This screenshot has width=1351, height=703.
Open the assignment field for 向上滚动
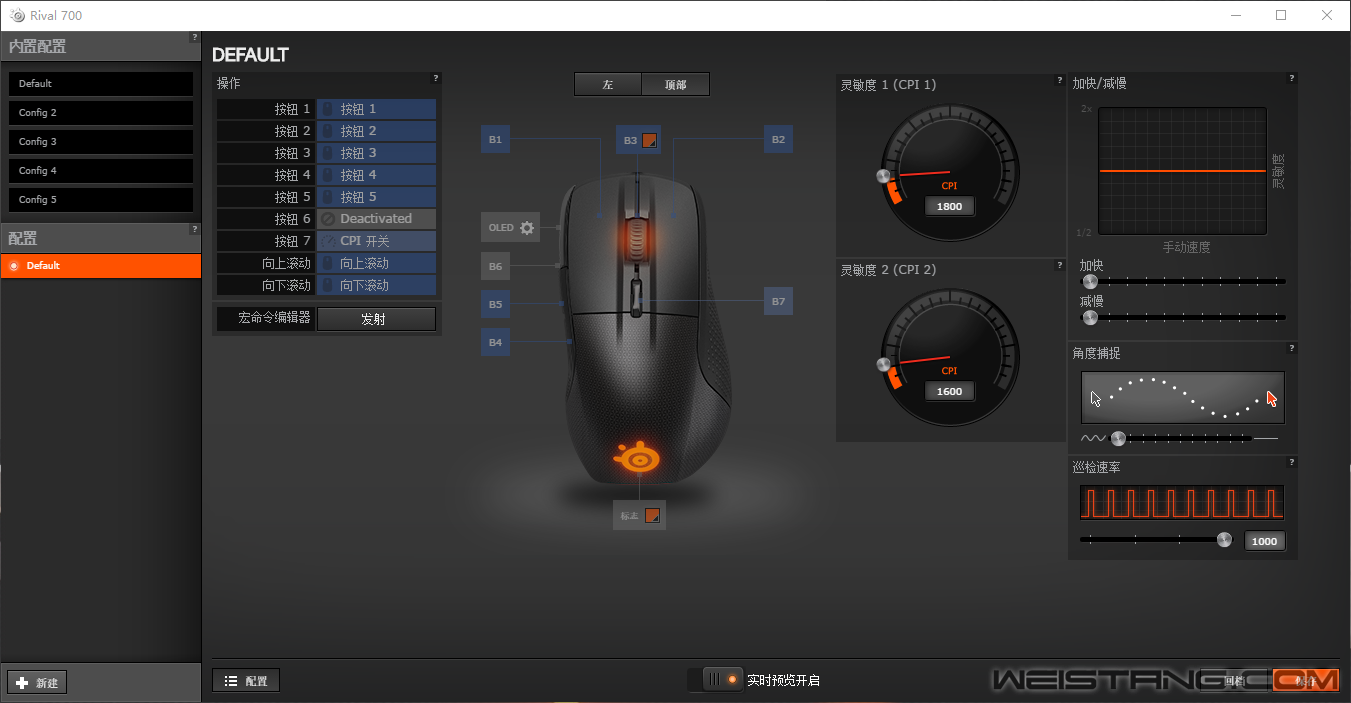click(376, 263)
